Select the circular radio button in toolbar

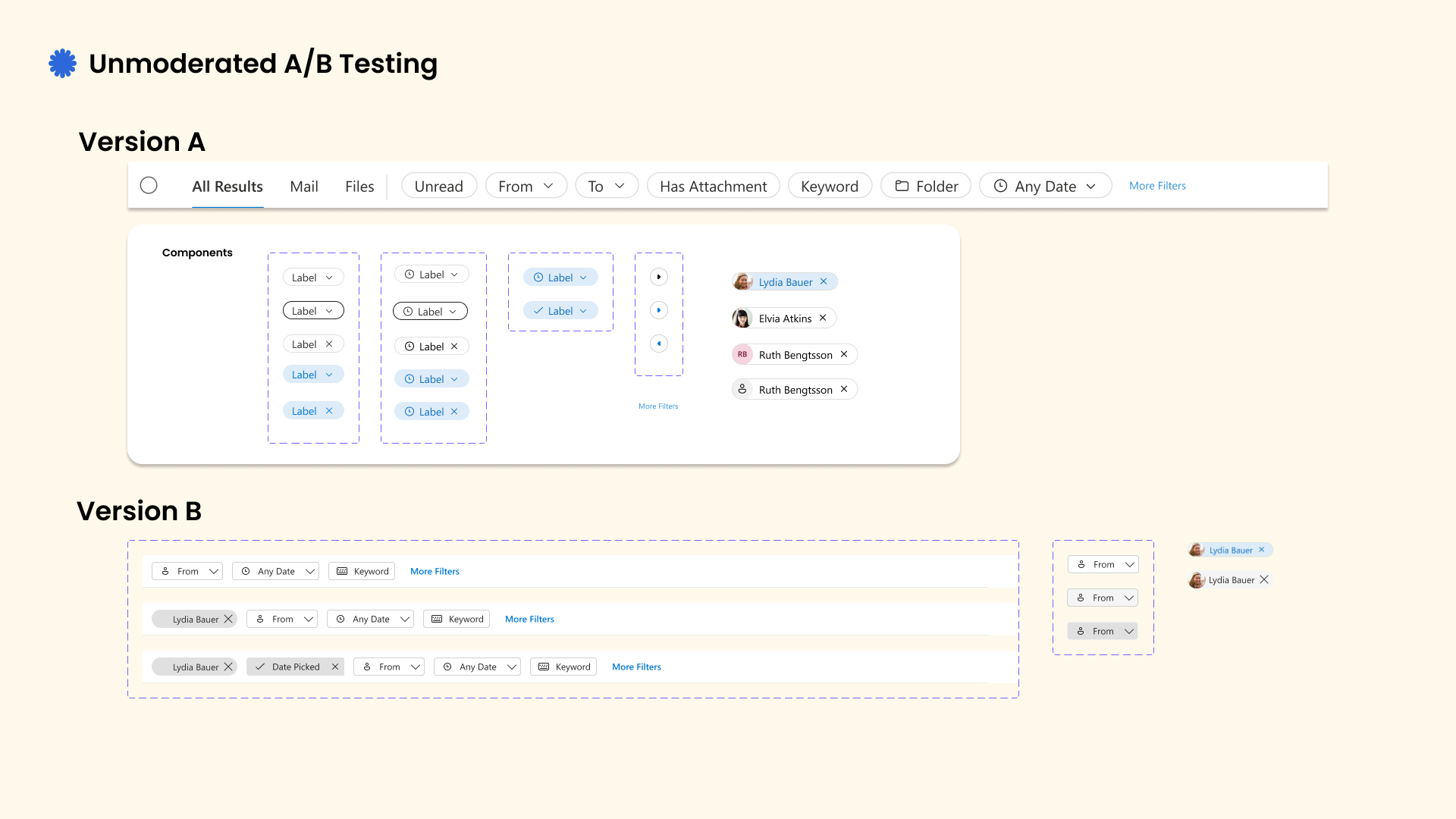point(149,185)
